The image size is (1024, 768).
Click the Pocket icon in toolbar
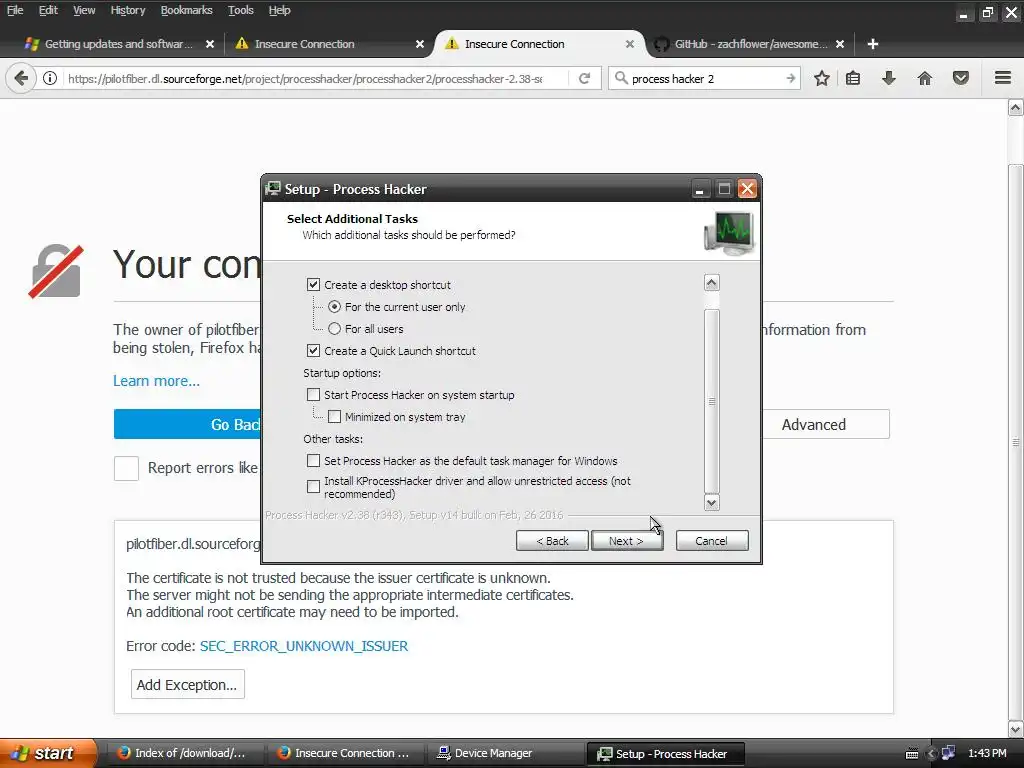tap(961, 78)
